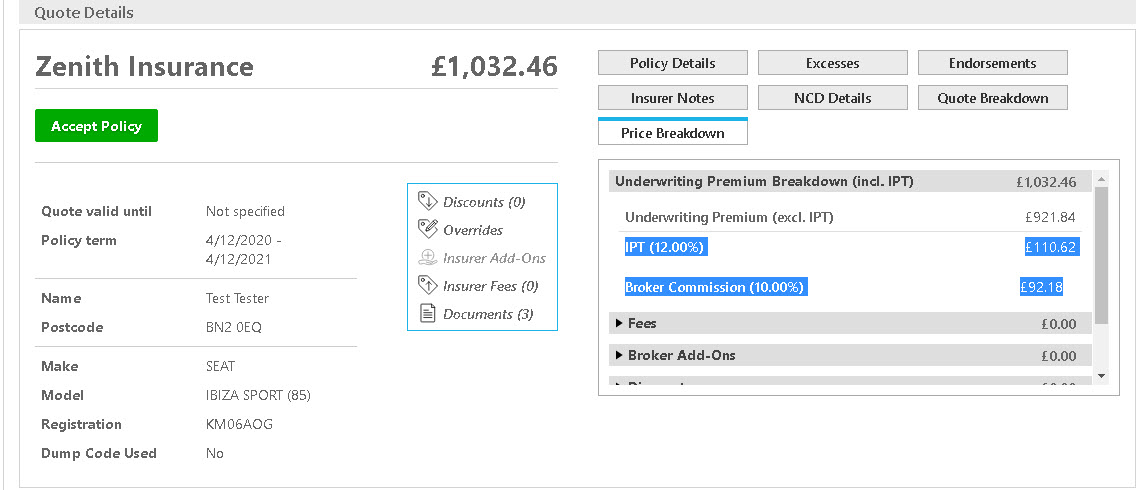The image size is (1144, 490).
Task: Expand the Fees section
Action: [x=850, y=323]
